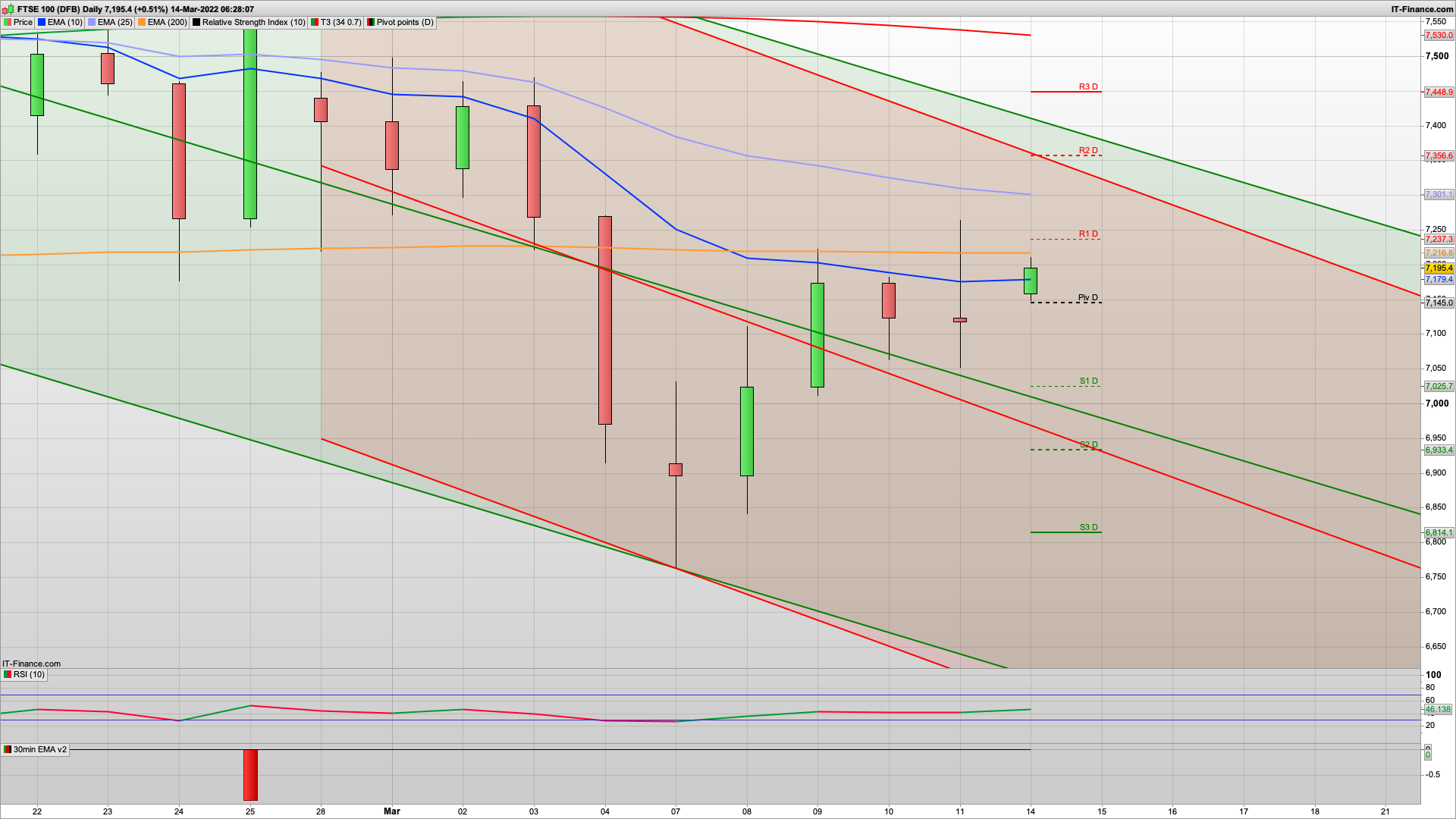
Task: Select the Price legend entry
Action: click(x=18, y=22)
